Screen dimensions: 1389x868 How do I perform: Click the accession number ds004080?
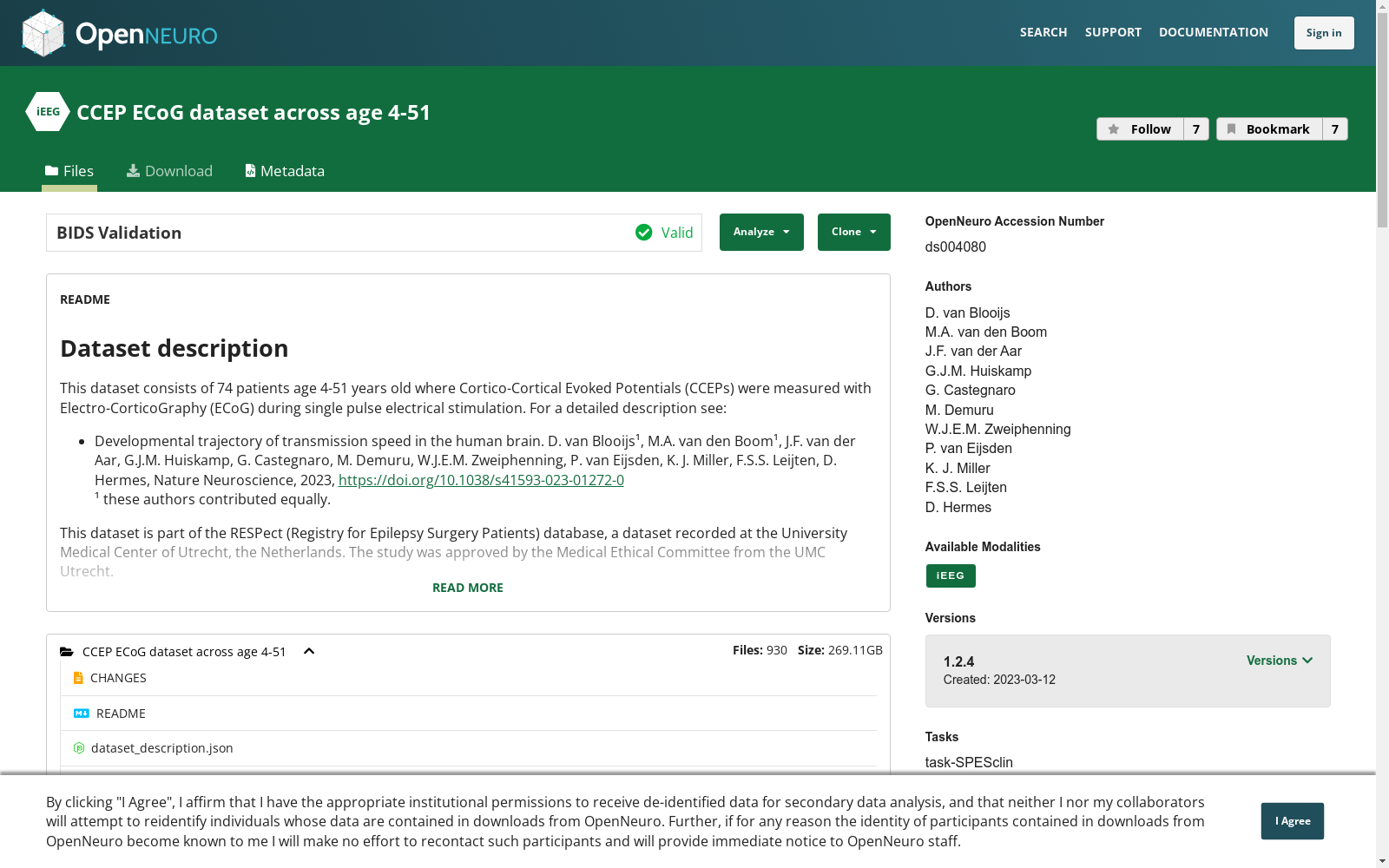[956, 247]
